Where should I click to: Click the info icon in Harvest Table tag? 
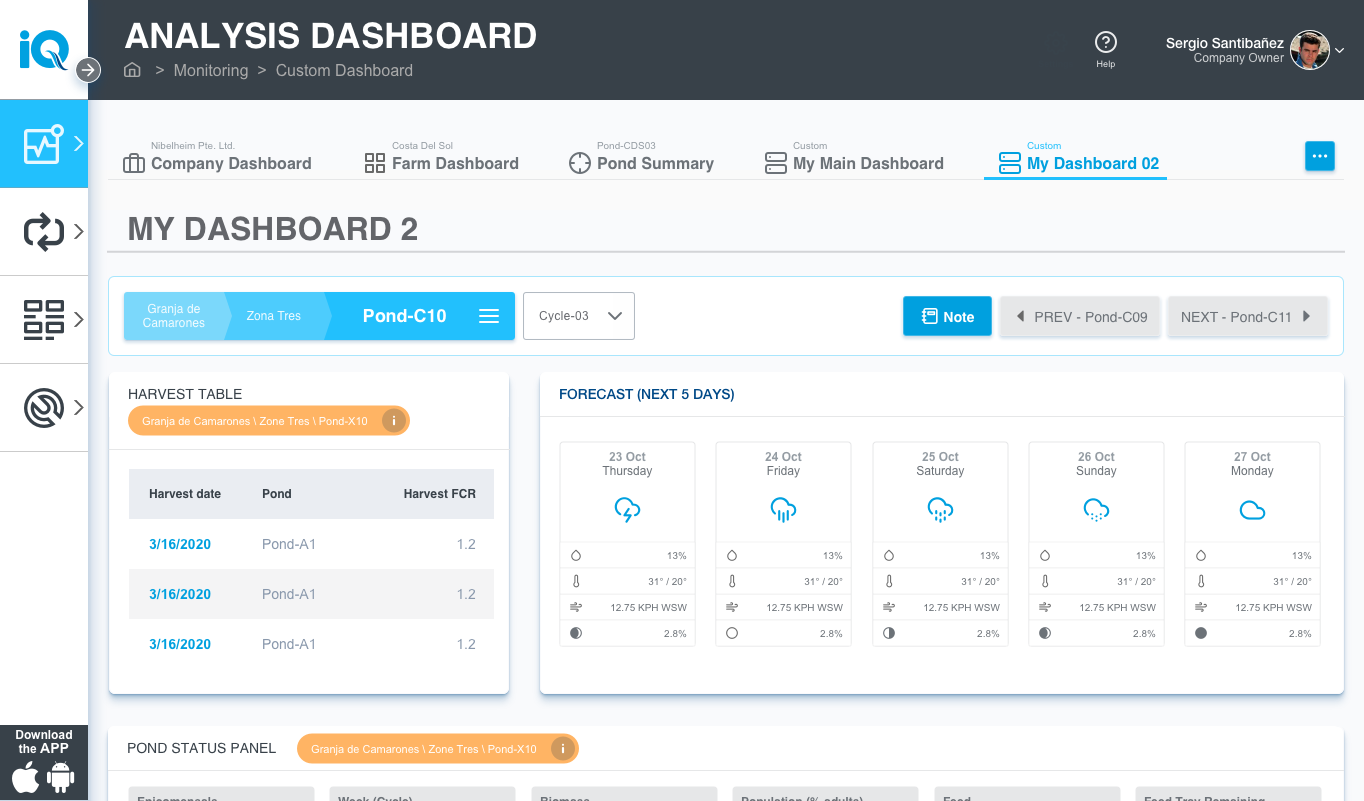coord(394,421)
